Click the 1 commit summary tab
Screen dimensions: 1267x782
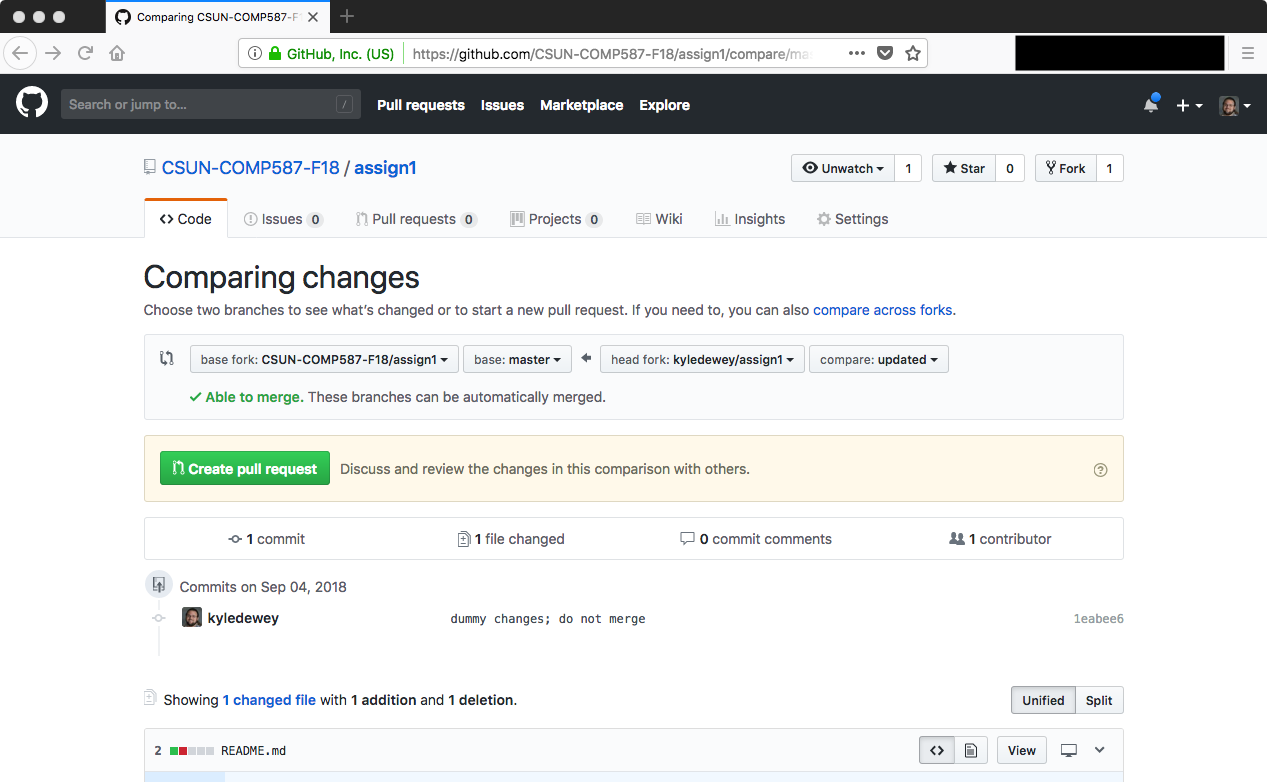tap(267, 539)
